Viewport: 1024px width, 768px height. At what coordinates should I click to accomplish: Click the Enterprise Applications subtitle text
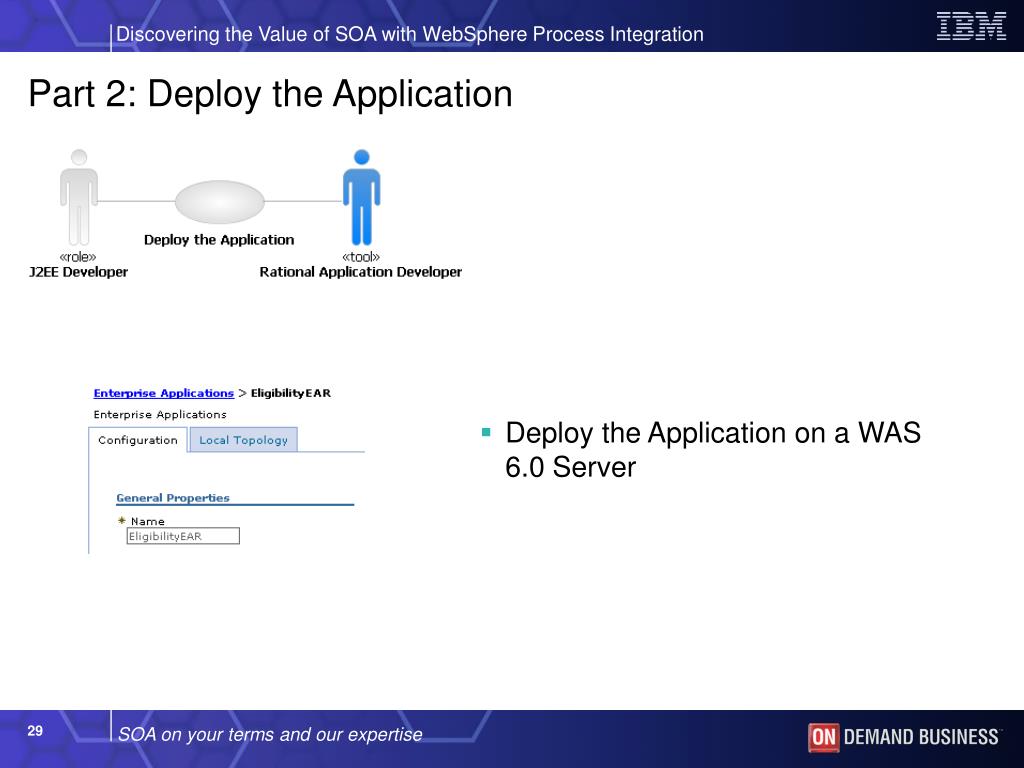(160, 415)
